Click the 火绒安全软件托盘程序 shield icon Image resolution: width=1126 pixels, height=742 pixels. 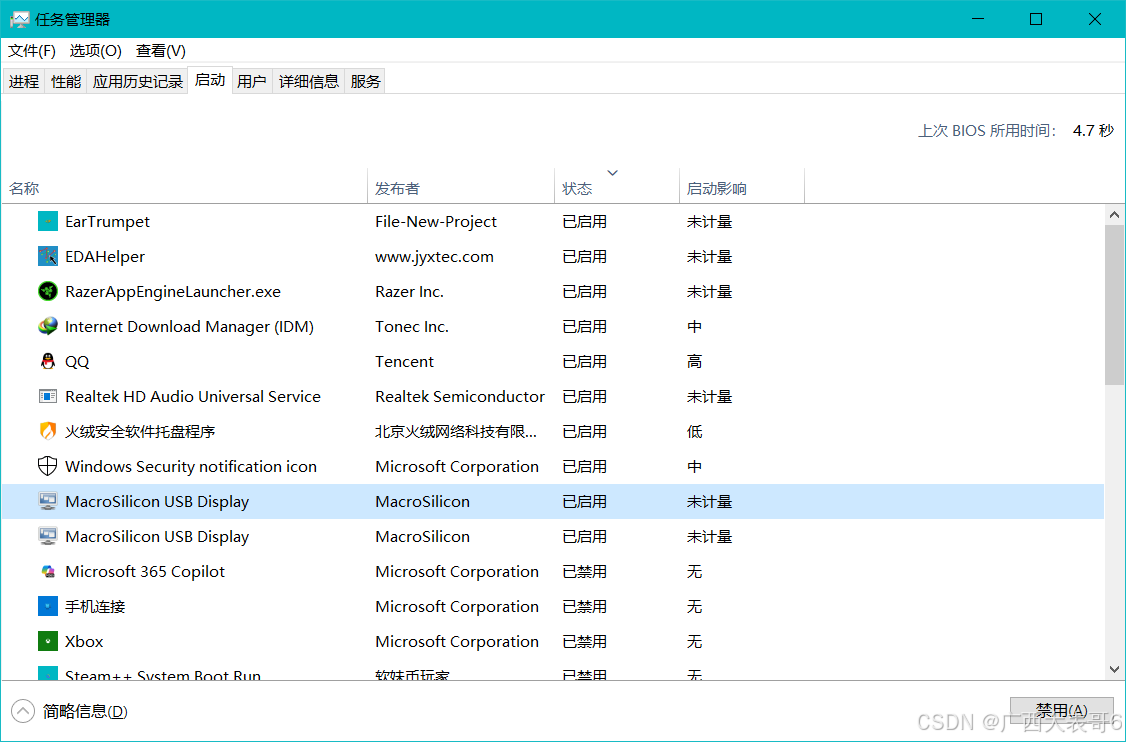[47, 431]
